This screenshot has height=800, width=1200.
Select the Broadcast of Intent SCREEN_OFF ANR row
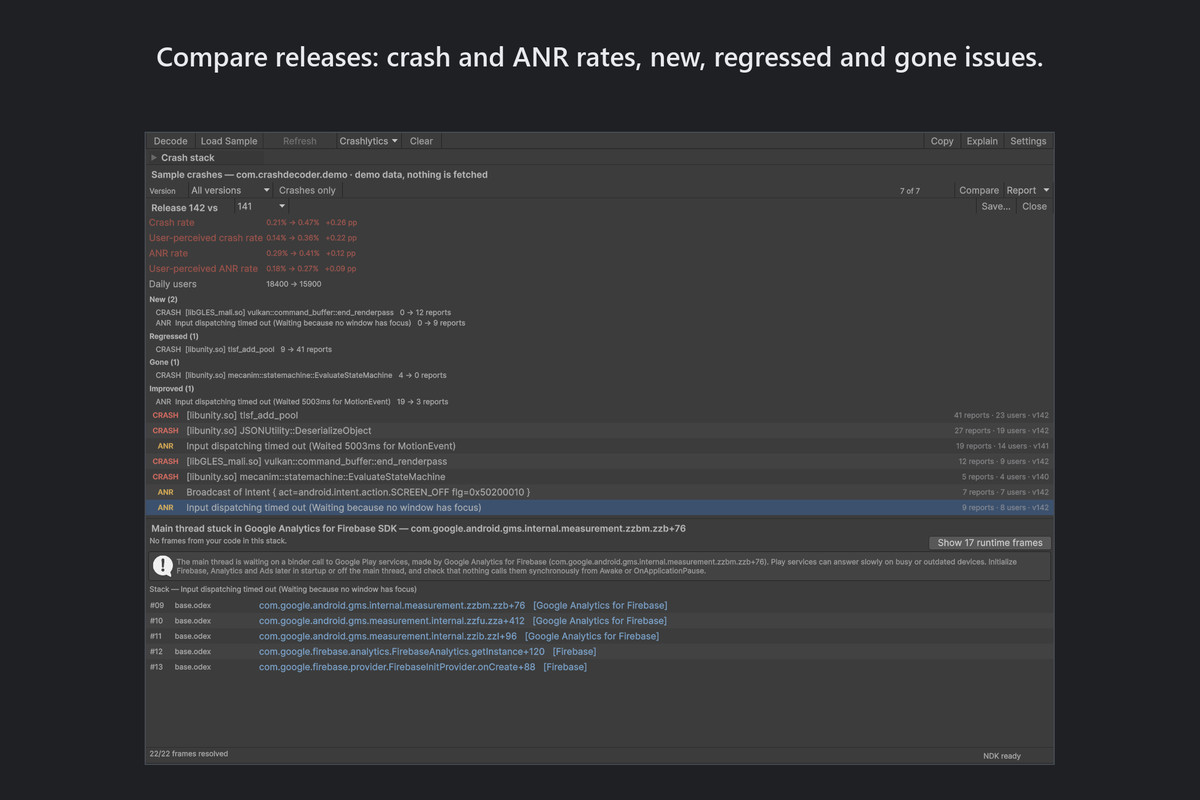(x=599, y=492)
